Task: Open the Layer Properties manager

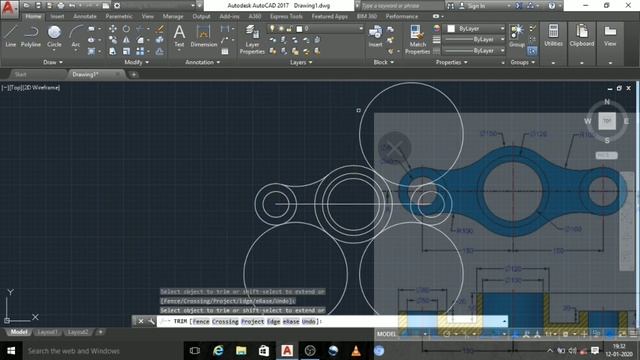Action: click(x=252, y=39)
